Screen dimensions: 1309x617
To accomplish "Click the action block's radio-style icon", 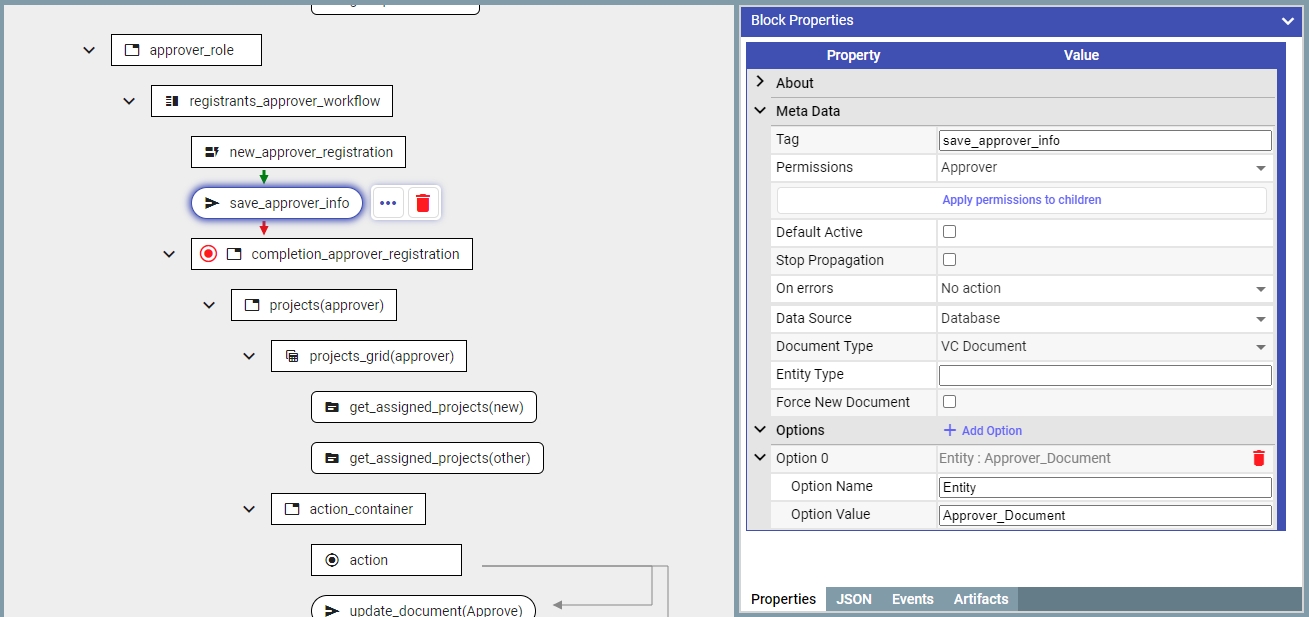I will (332, 560).
